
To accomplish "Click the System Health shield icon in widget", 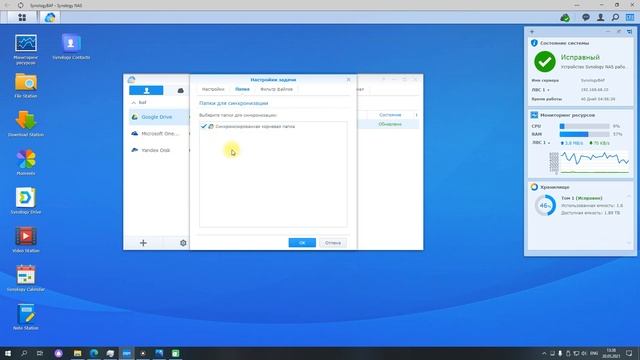I will (534, 43).
